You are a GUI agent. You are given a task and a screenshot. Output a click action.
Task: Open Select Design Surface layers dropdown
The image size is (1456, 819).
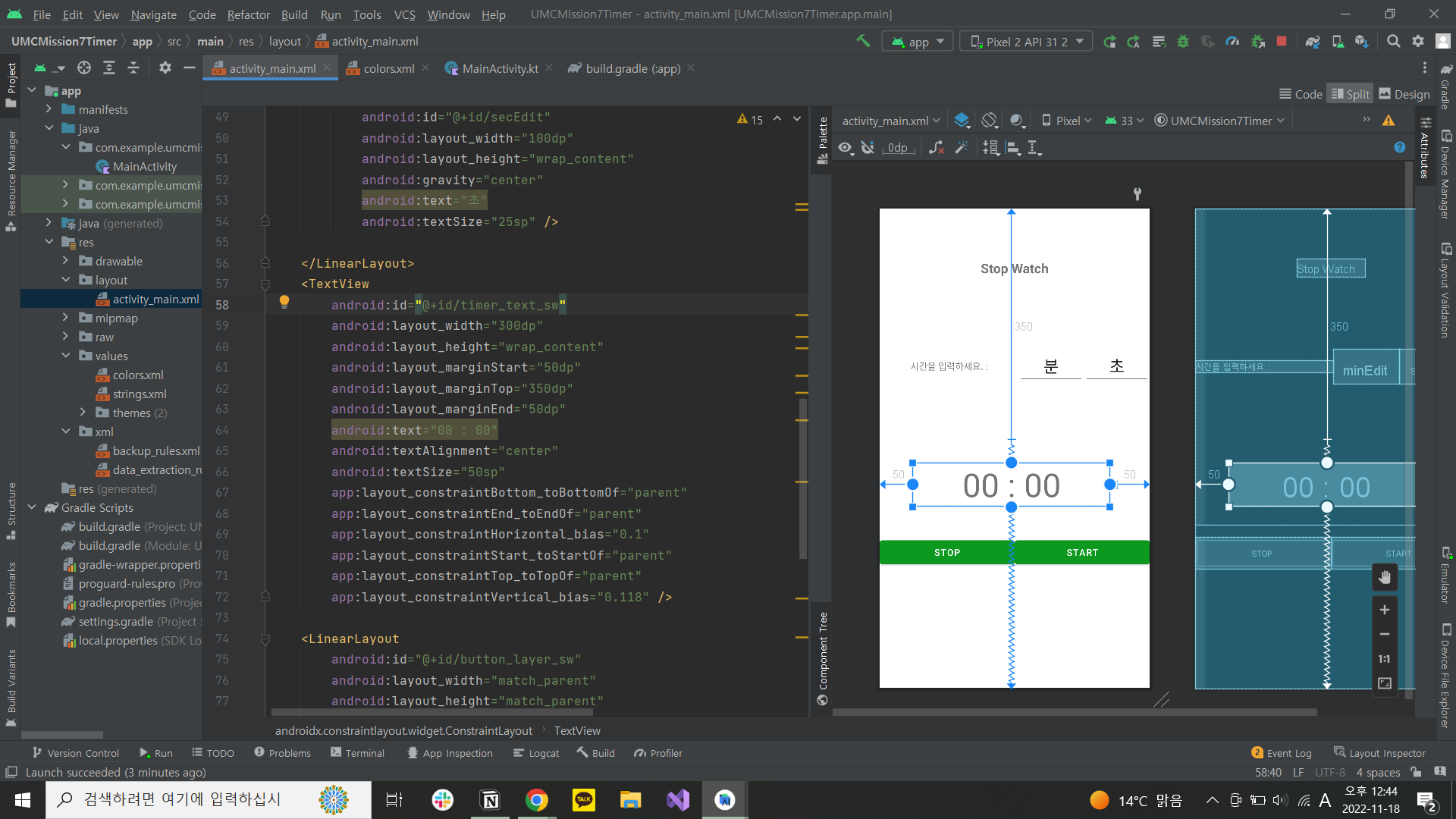962,121
